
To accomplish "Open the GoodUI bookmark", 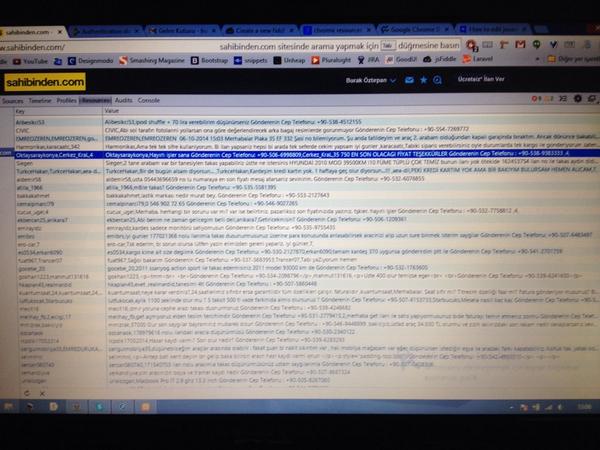I will (x=401, y=59).
